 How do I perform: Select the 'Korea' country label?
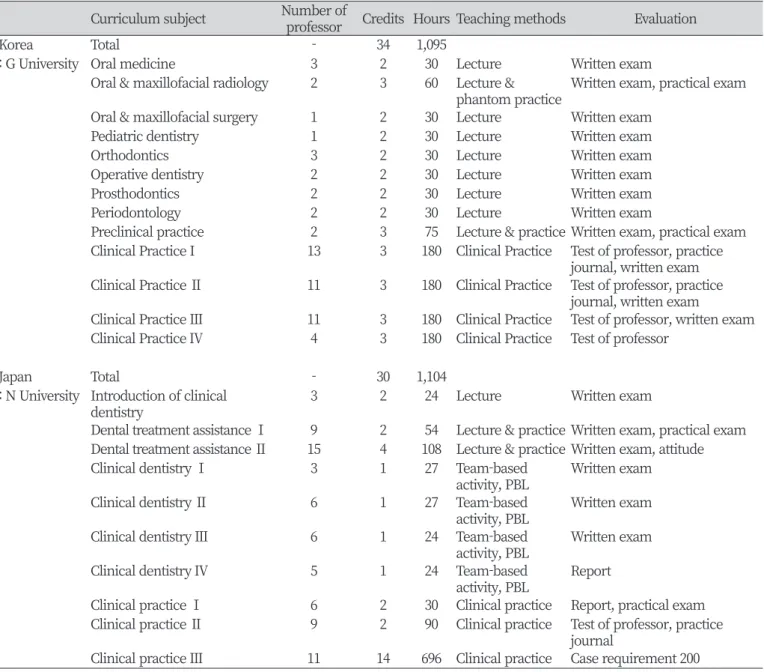click(x=17, y=45)
